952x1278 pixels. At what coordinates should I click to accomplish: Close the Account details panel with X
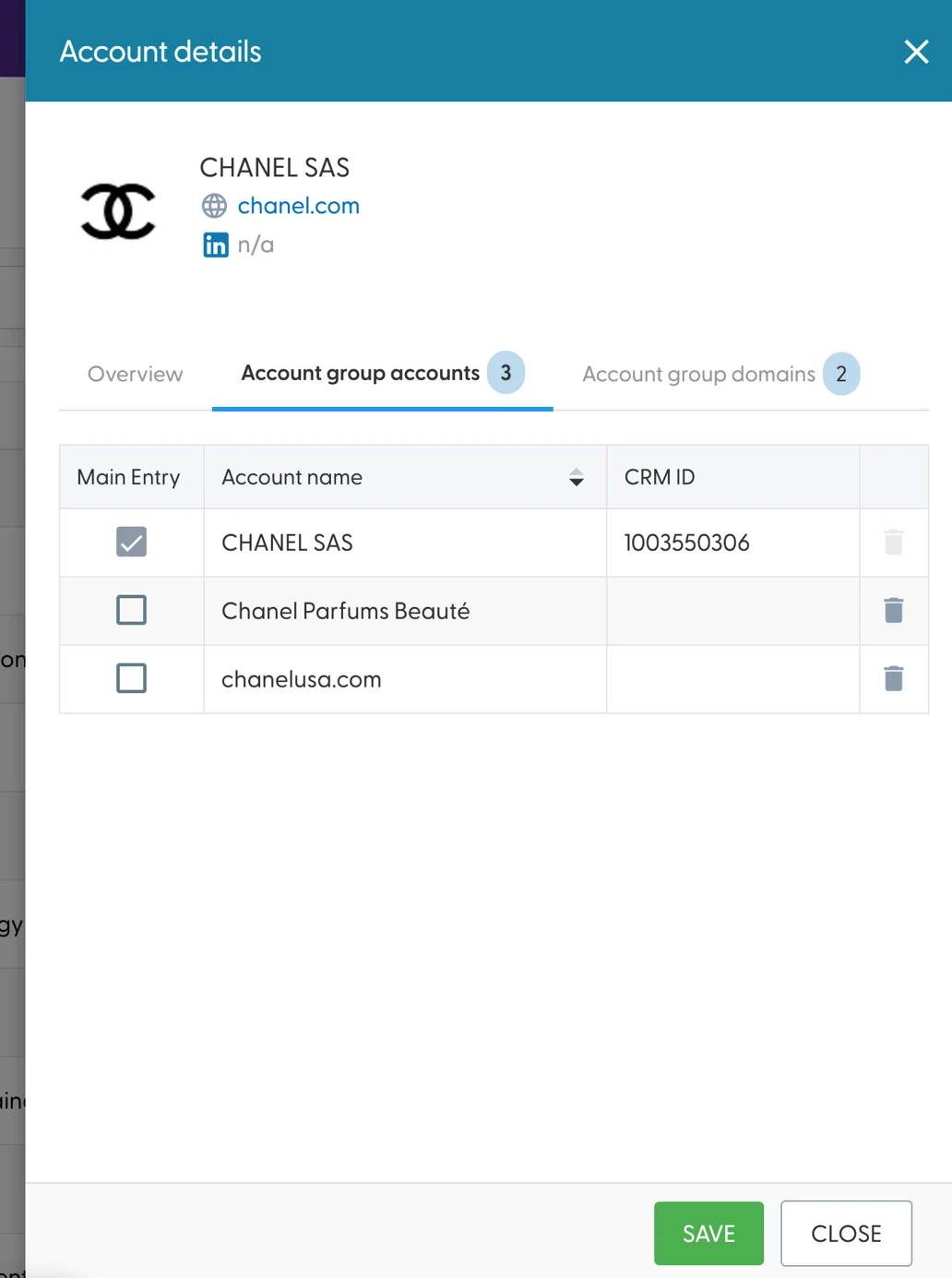pos(916,52)
